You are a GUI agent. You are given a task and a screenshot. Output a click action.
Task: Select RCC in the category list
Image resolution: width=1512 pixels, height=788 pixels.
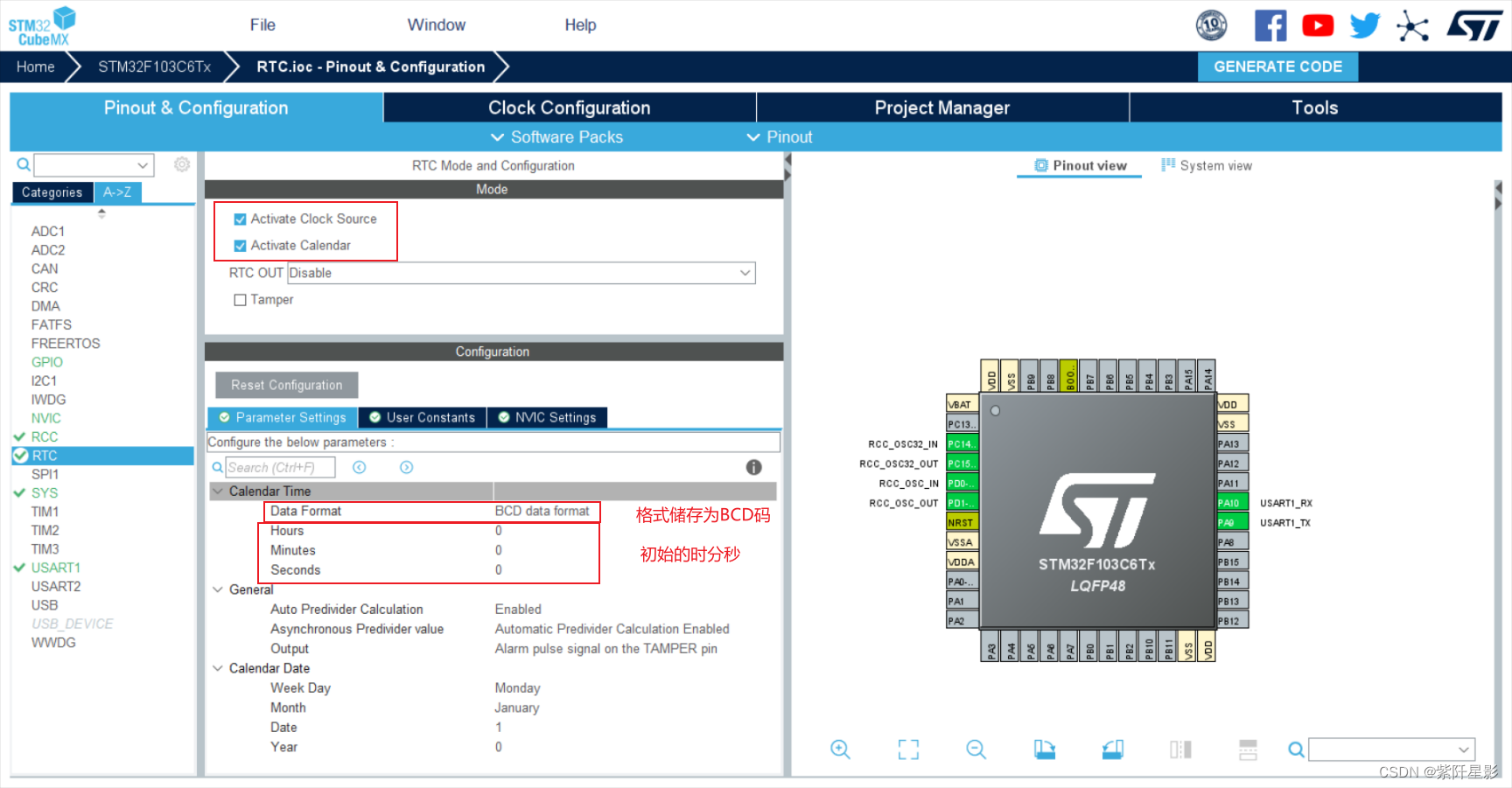(45, 437)
